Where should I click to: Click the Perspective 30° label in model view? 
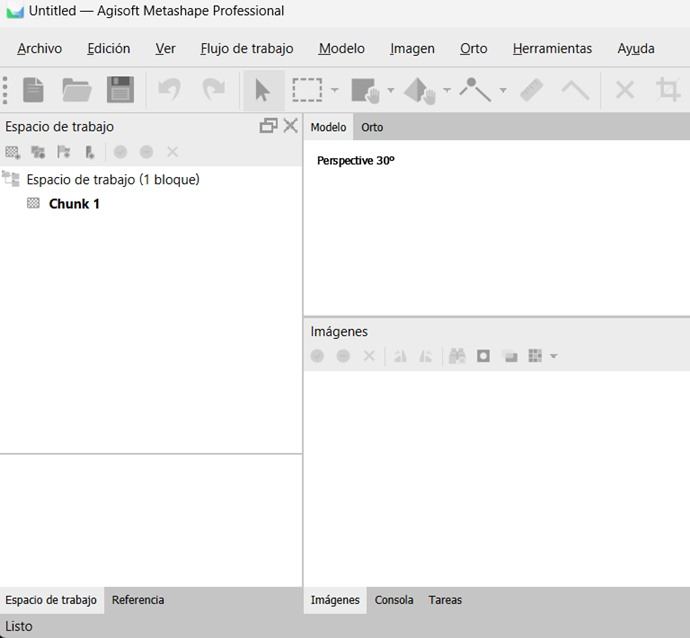[356, 161]
